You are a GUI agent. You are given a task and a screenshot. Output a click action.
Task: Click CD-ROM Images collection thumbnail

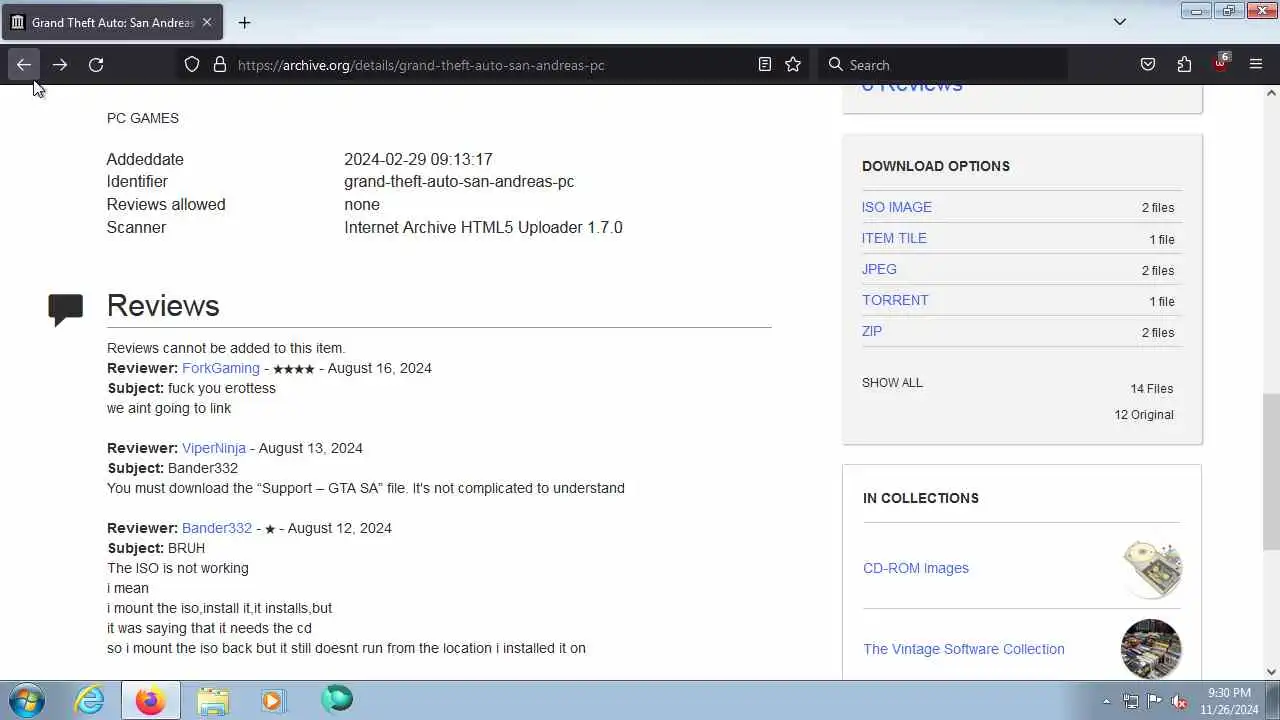coord(1151,568)
